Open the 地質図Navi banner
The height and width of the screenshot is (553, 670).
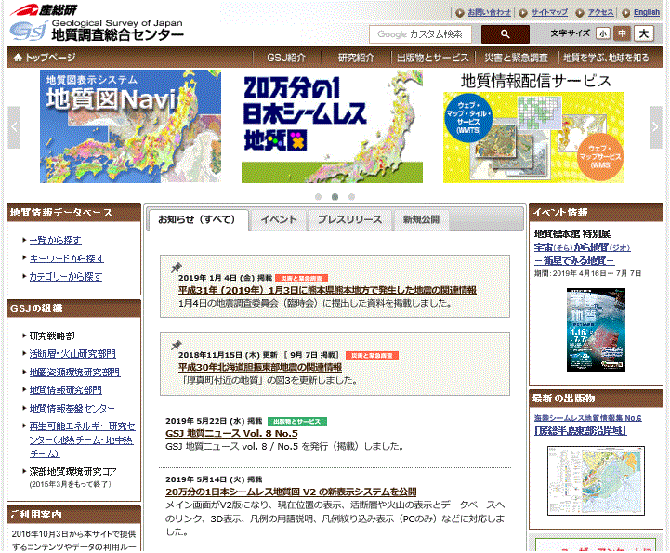click(x=130, y=126)
